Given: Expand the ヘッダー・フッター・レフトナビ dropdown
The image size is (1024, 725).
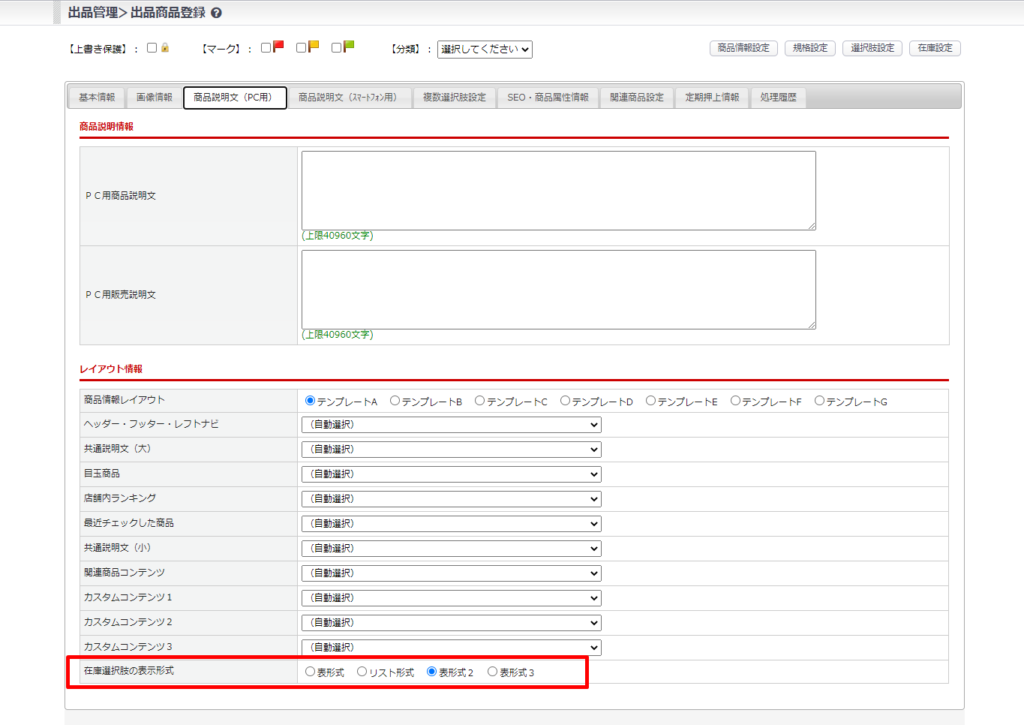Looking at the screenshot, I should [x=451, y=425].
